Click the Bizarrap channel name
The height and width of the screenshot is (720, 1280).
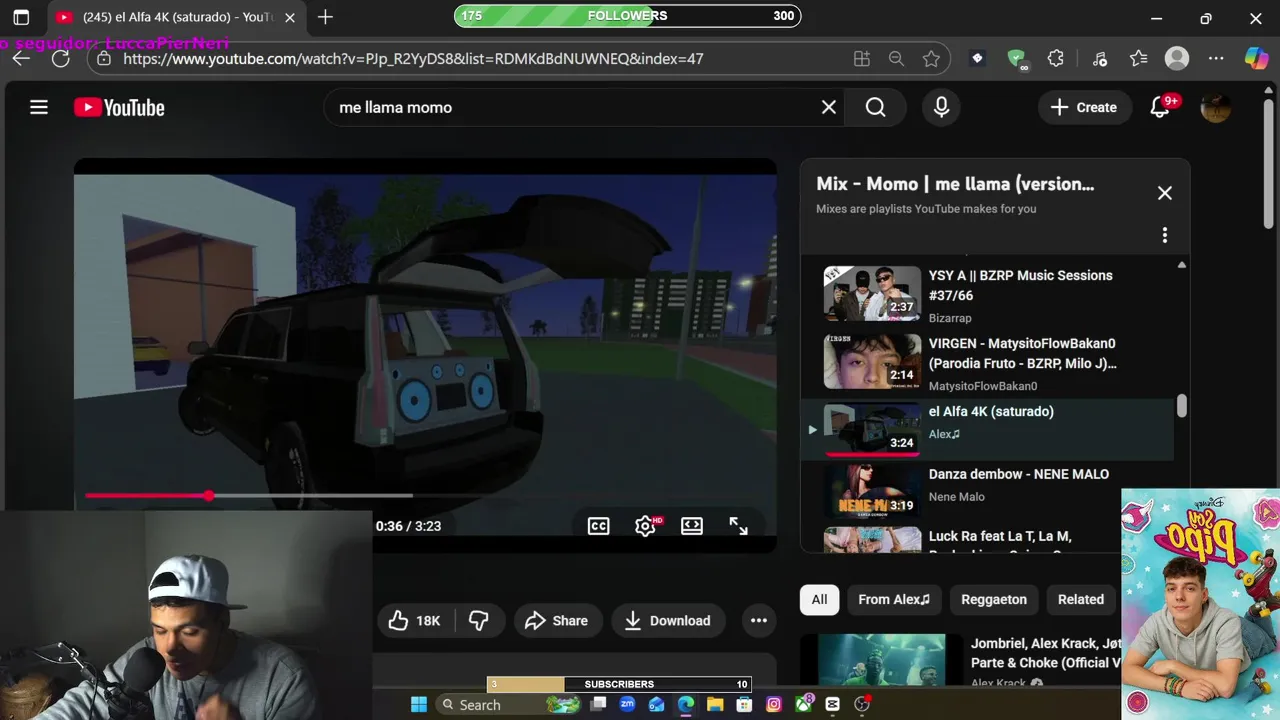click(950, 318)
